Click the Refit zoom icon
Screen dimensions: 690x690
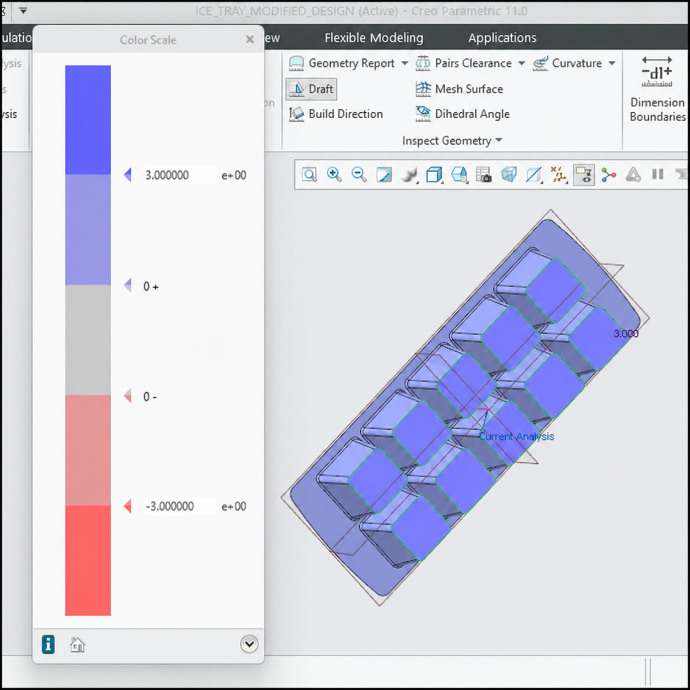(x=309, y=175)
